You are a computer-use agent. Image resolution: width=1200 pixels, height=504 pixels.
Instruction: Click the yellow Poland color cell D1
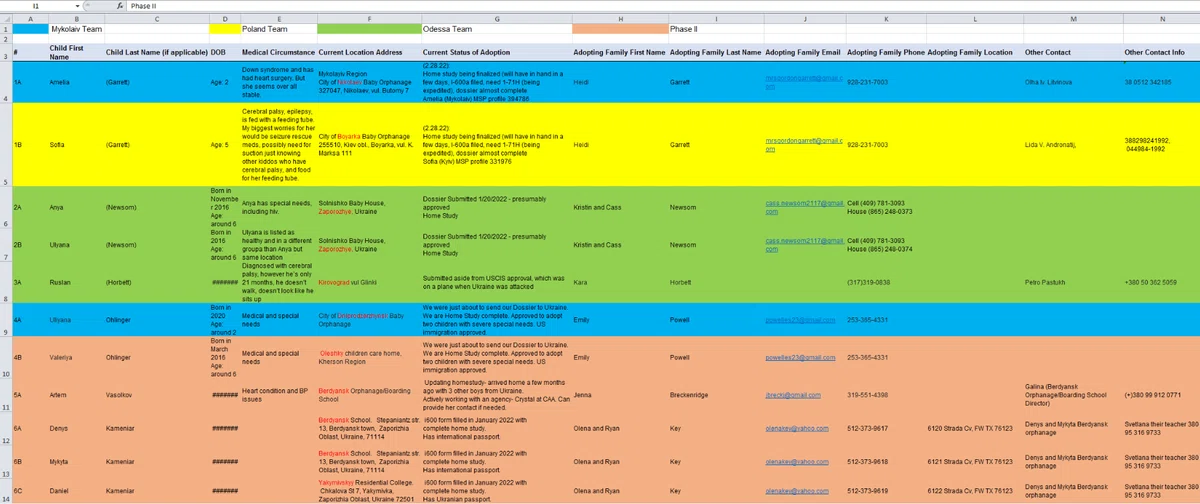point(224,30)
